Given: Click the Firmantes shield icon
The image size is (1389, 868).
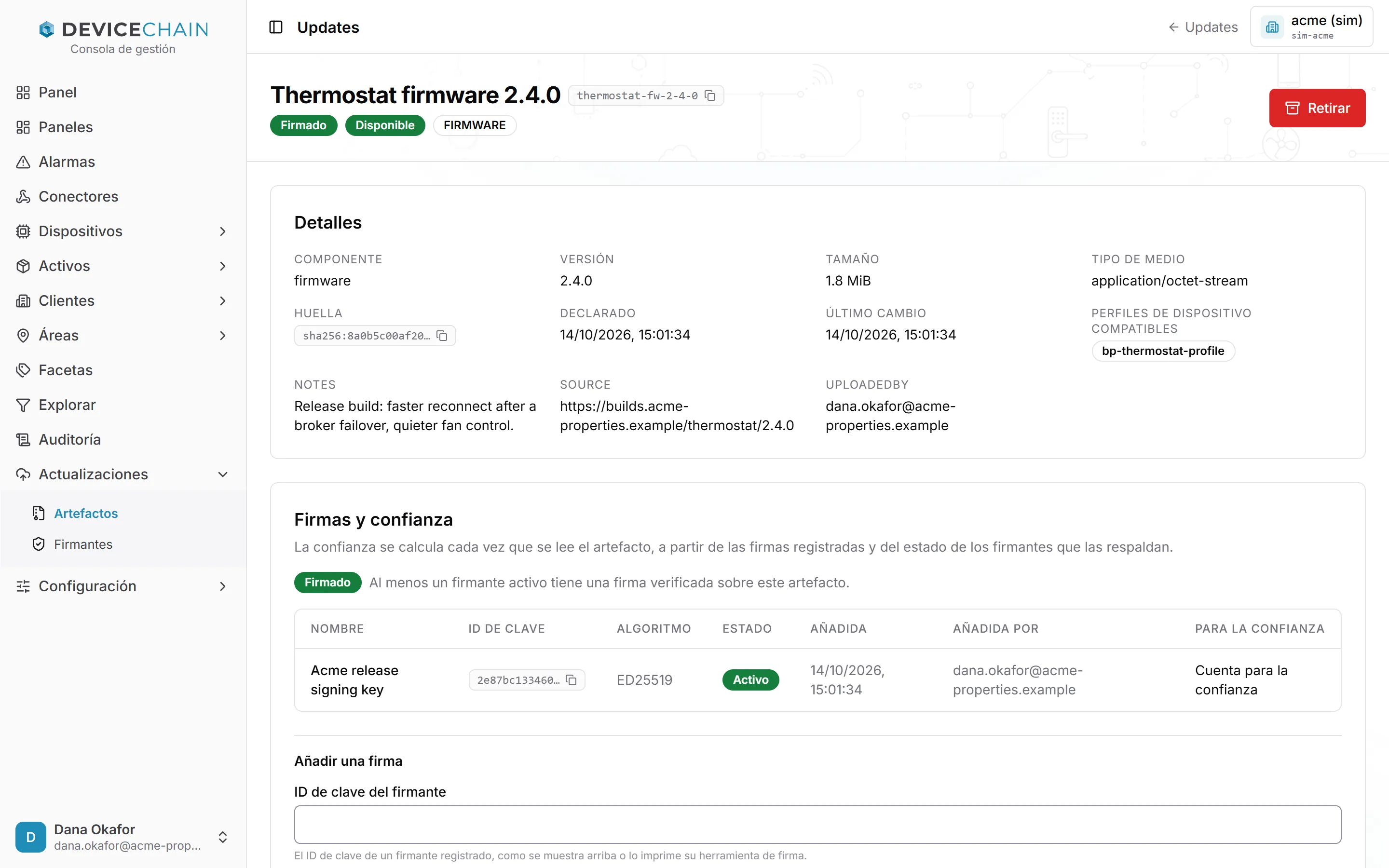Looking at the screenshot, I should (x=39, y=544).
